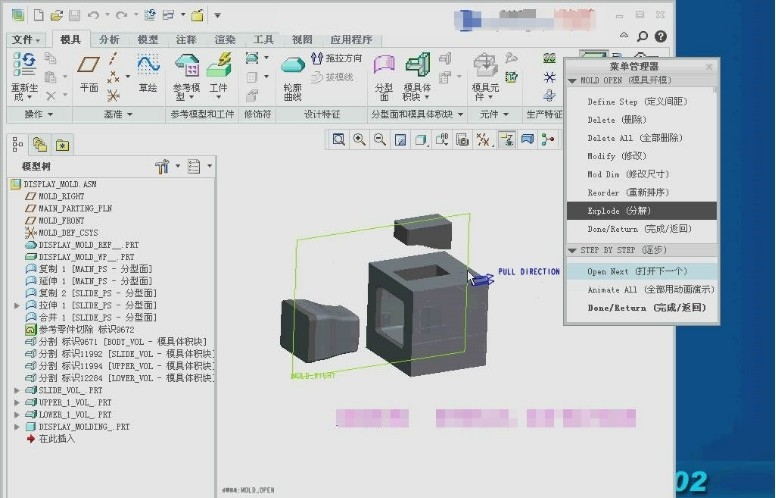Switch to the 模型 (Model) ribbon tab

(x=147, y=39)
